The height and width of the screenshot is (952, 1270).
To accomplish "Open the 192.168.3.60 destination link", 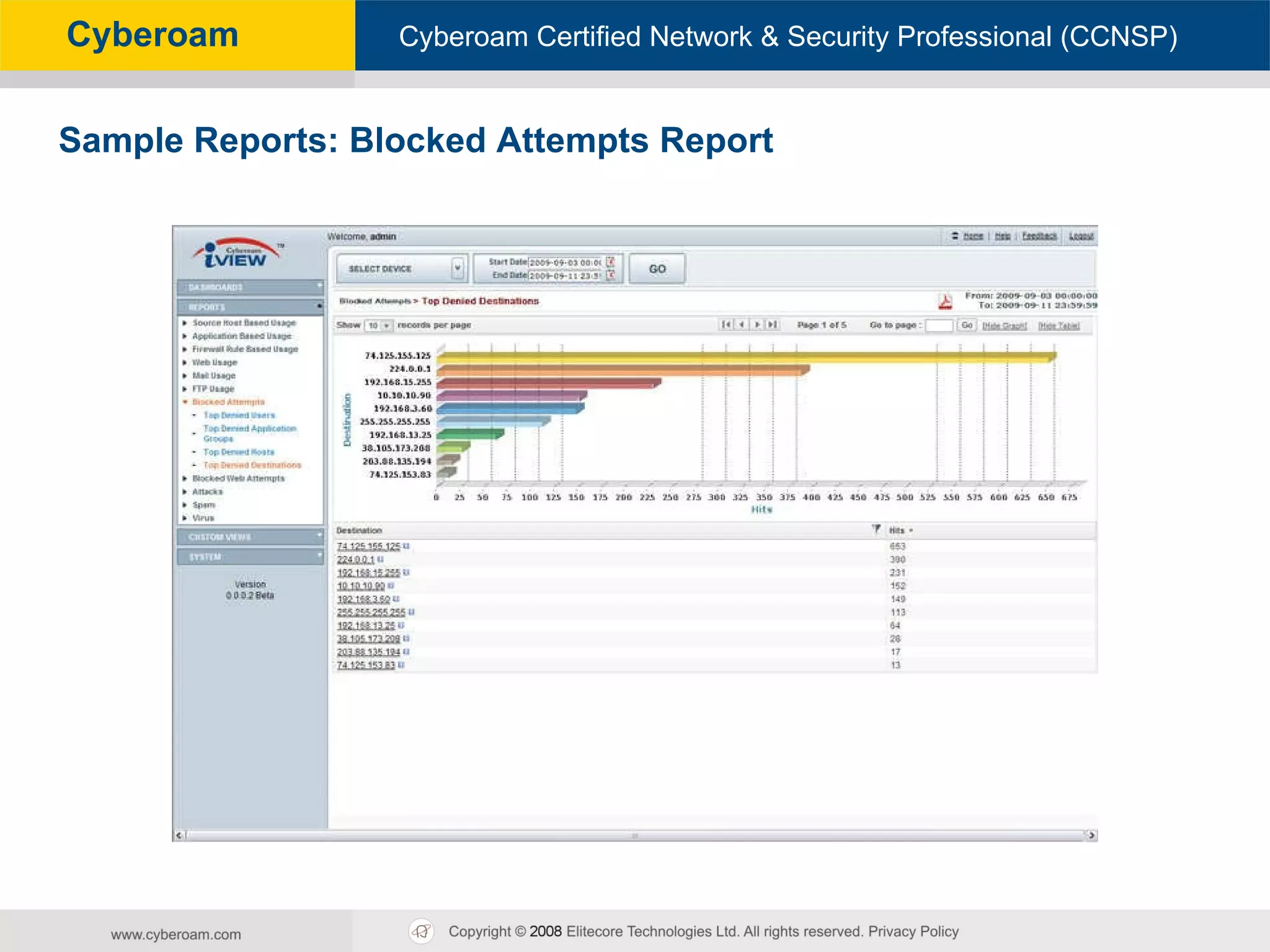I will pyautogui.click(x=363, y=599).
